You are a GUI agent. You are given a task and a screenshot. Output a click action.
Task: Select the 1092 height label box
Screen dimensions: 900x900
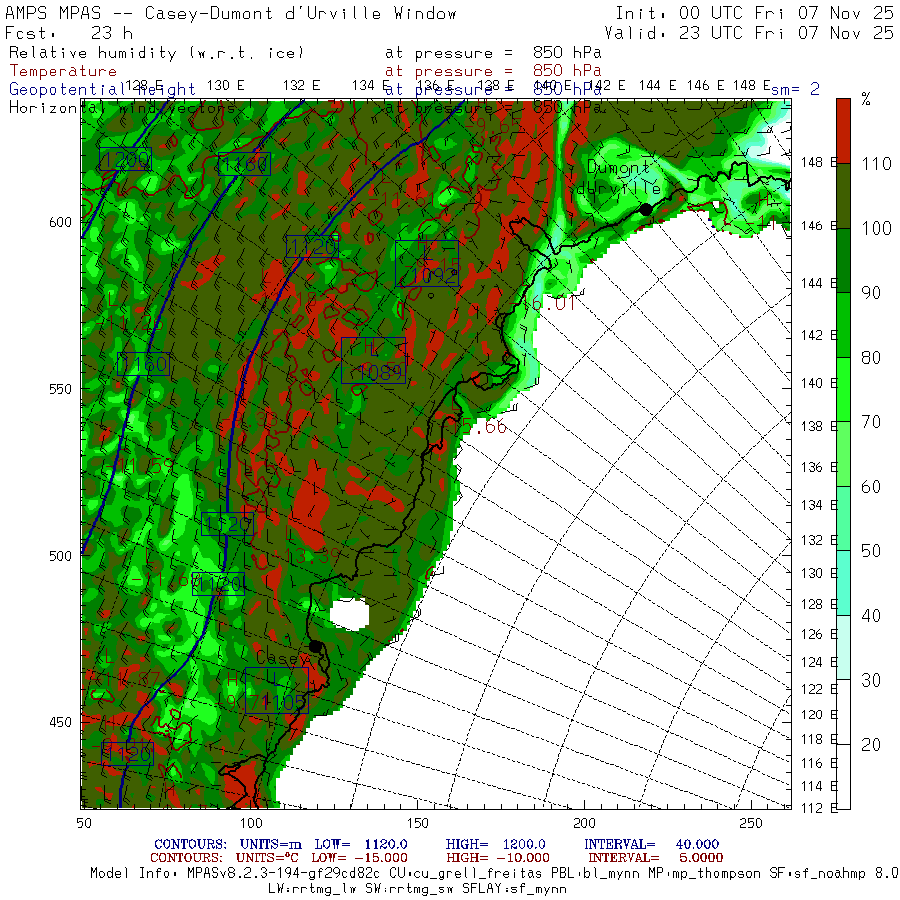[427, 263]
